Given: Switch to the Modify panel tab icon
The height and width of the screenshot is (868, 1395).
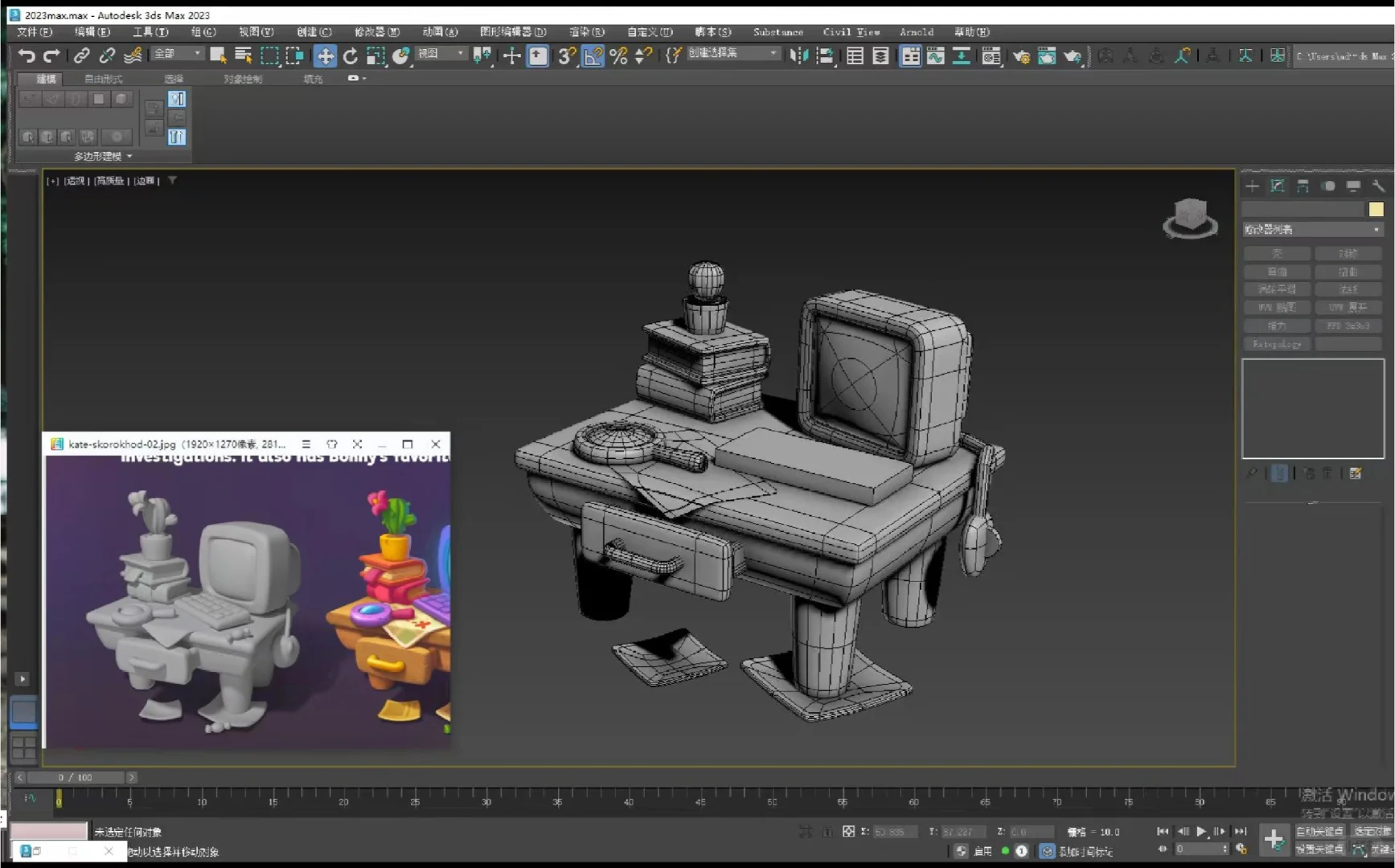Looking at the screenshot, I should [x=1278, y=186].
